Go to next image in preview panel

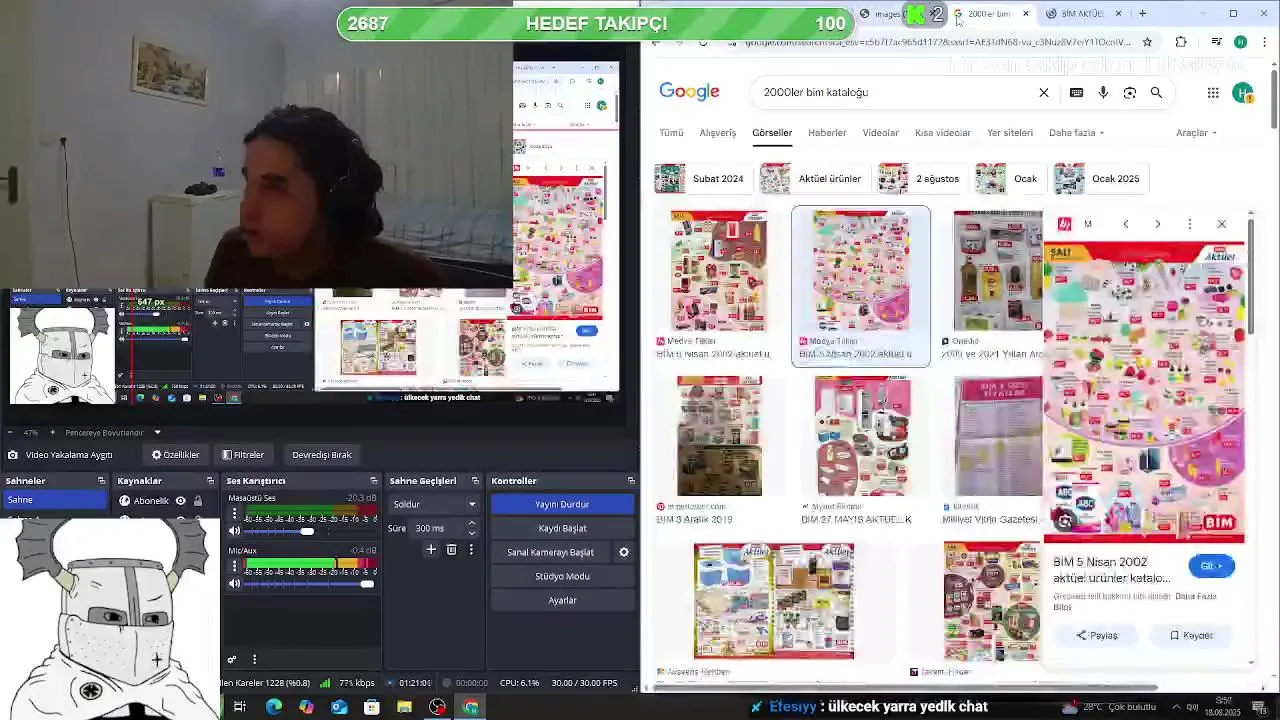tap(1158, 224)
